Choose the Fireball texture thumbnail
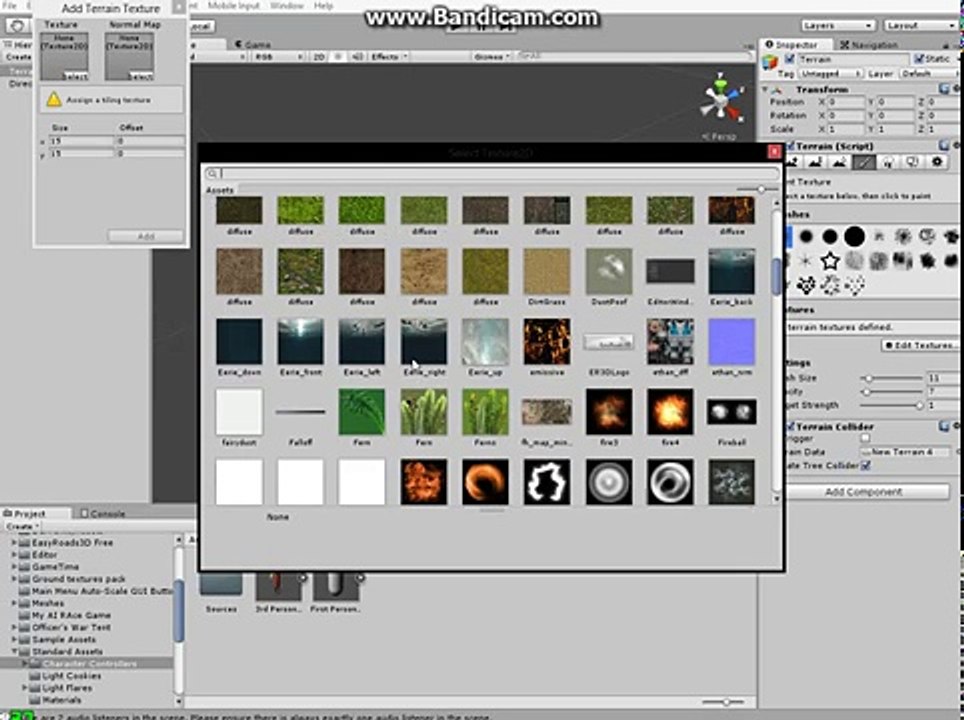The width and height of the screenshot is (964, 720). pos(732,411)
